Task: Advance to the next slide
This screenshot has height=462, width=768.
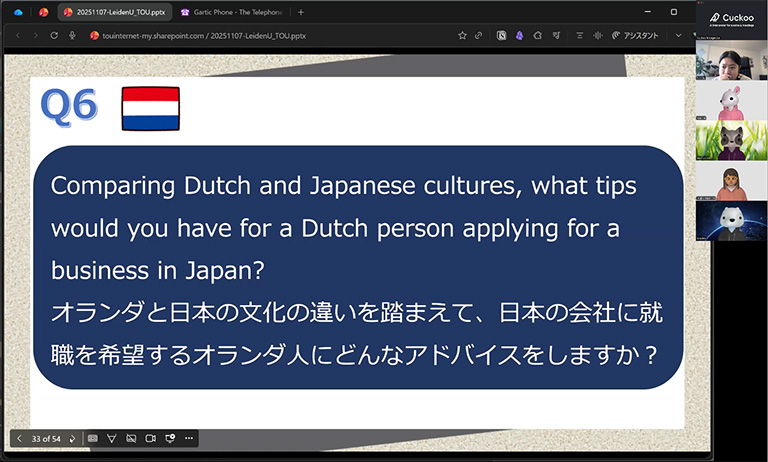Action: click(x=72, y=438)
